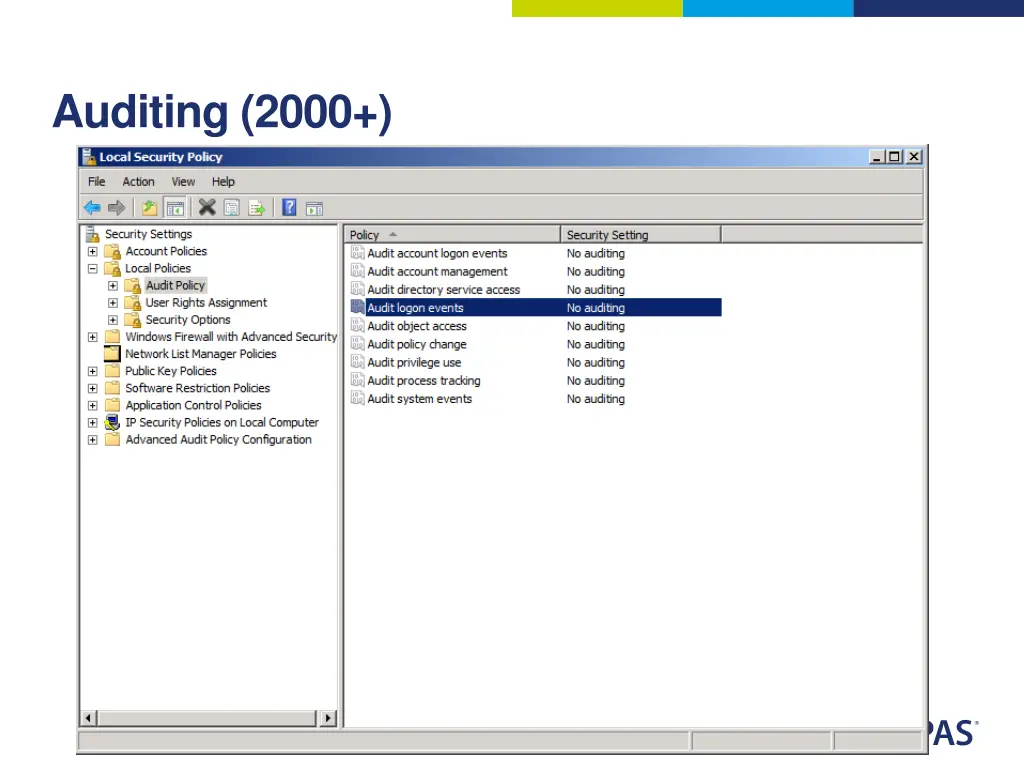The width and height of the screenshot is (1024, 768).
Task: Click the tree pane scrollbar right arrow
Action: (328, 718)
